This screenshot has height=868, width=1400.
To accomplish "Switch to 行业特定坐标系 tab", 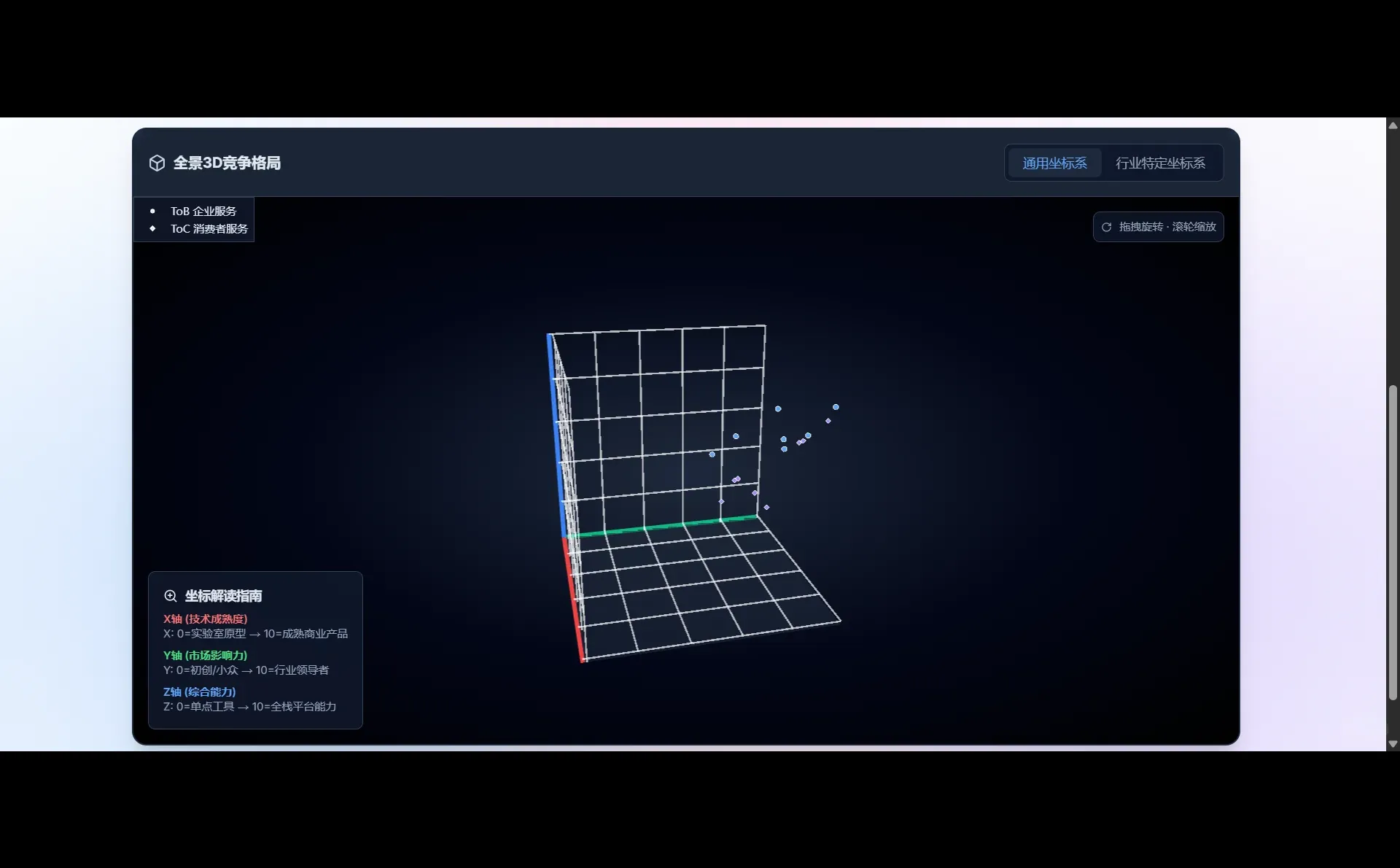I will click(x=1160, y=163).
